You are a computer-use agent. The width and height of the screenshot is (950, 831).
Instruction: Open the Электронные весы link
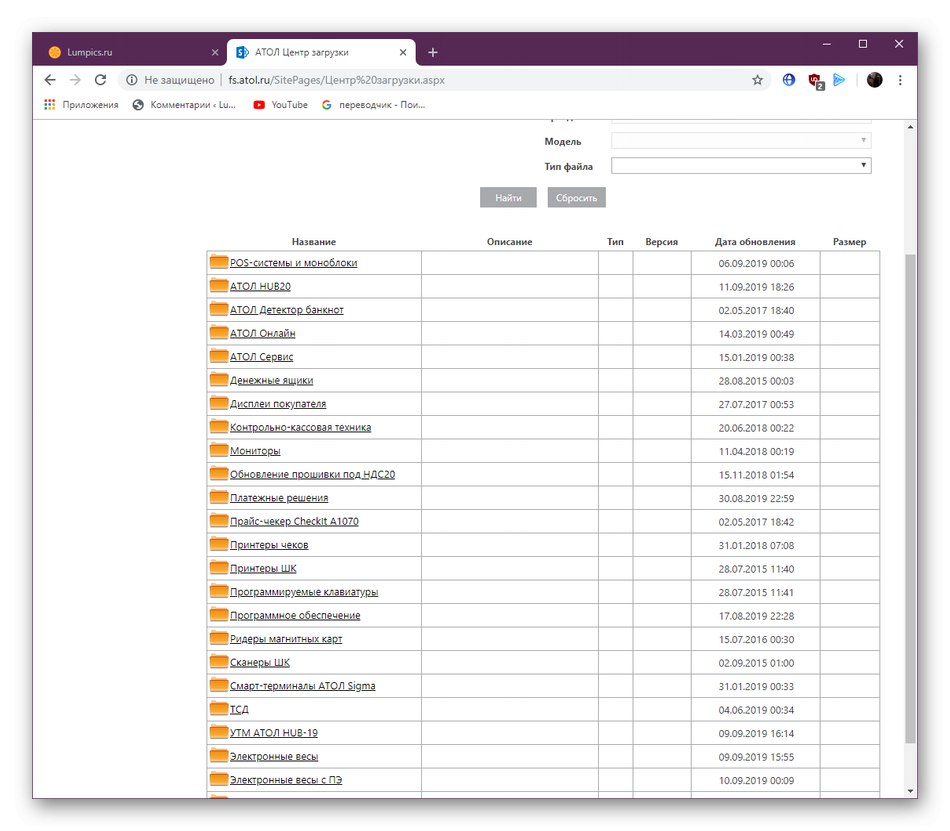click(274, 757)
